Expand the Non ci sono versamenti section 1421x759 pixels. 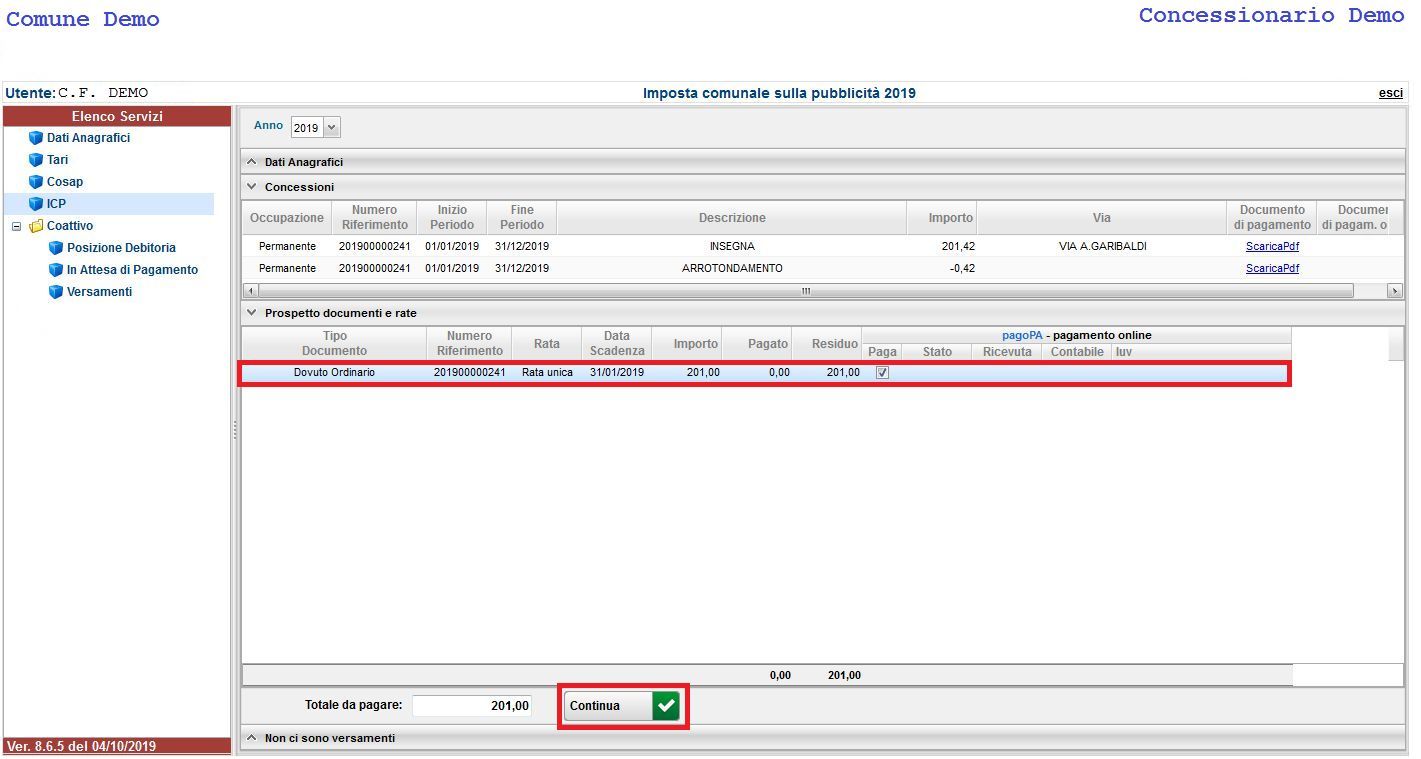pos(252,738)
